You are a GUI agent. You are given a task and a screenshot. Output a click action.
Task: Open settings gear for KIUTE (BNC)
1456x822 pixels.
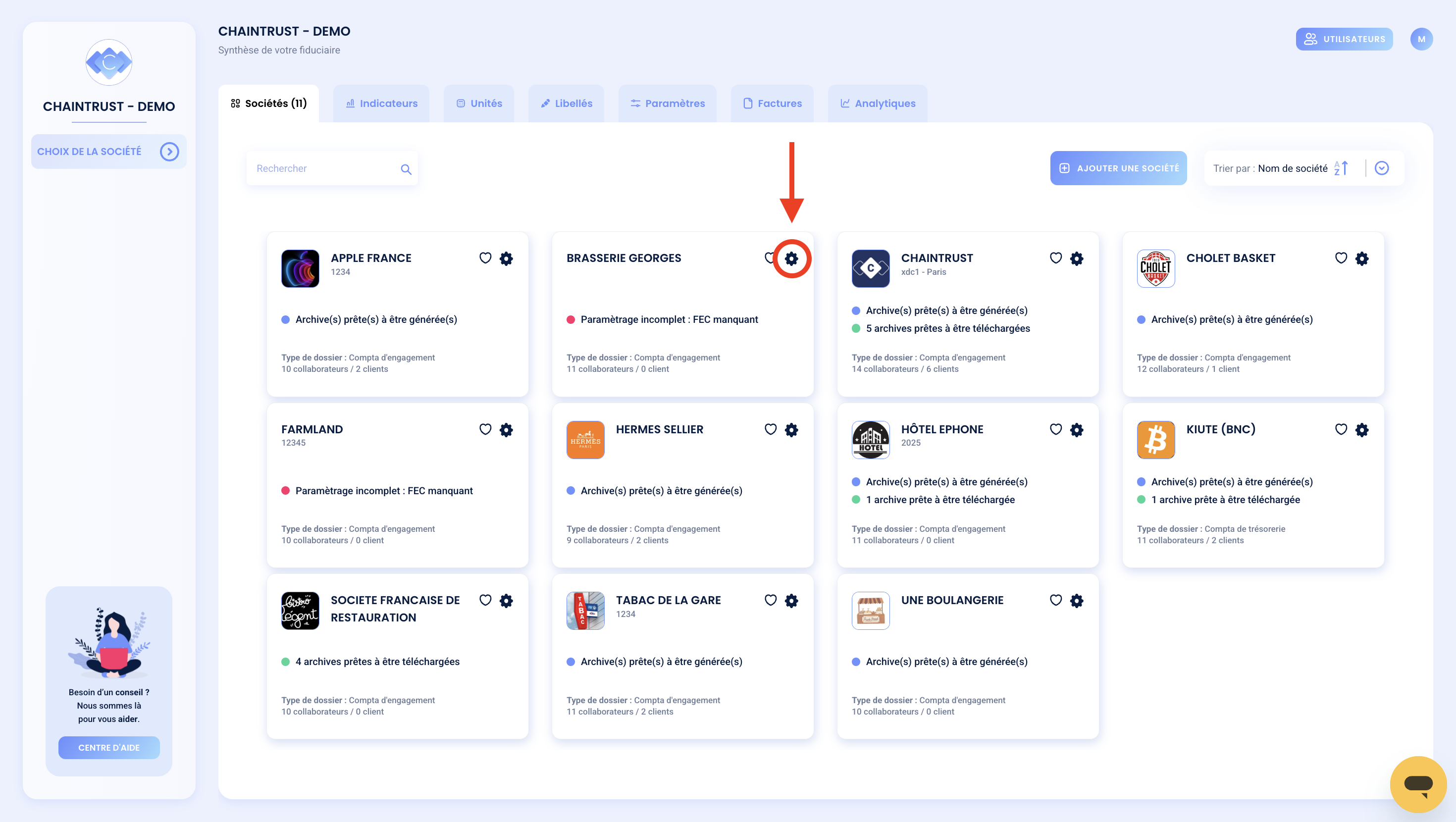pos(1362,430)
